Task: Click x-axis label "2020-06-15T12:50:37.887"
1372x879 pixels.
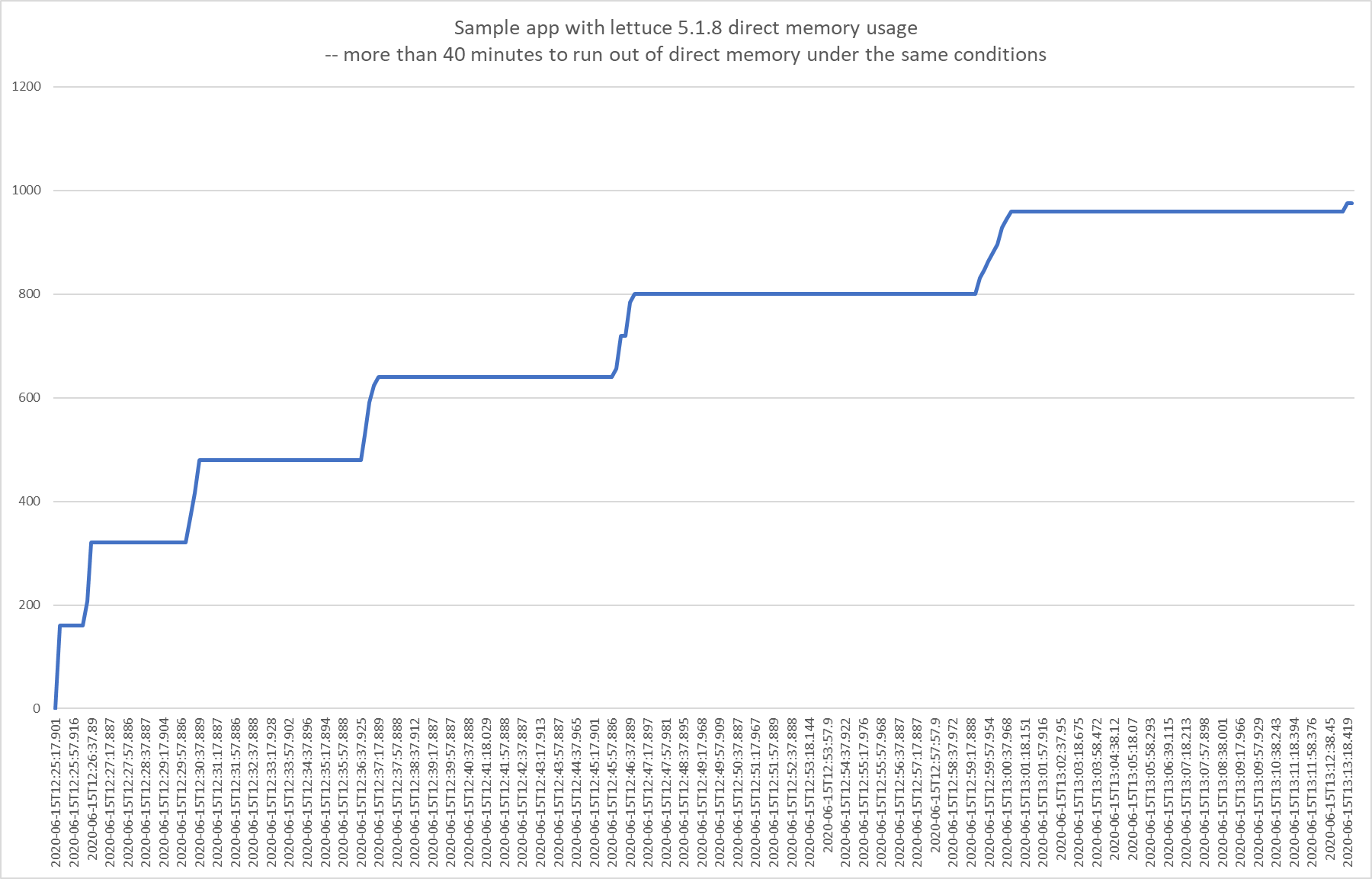Action: (738, 792)
